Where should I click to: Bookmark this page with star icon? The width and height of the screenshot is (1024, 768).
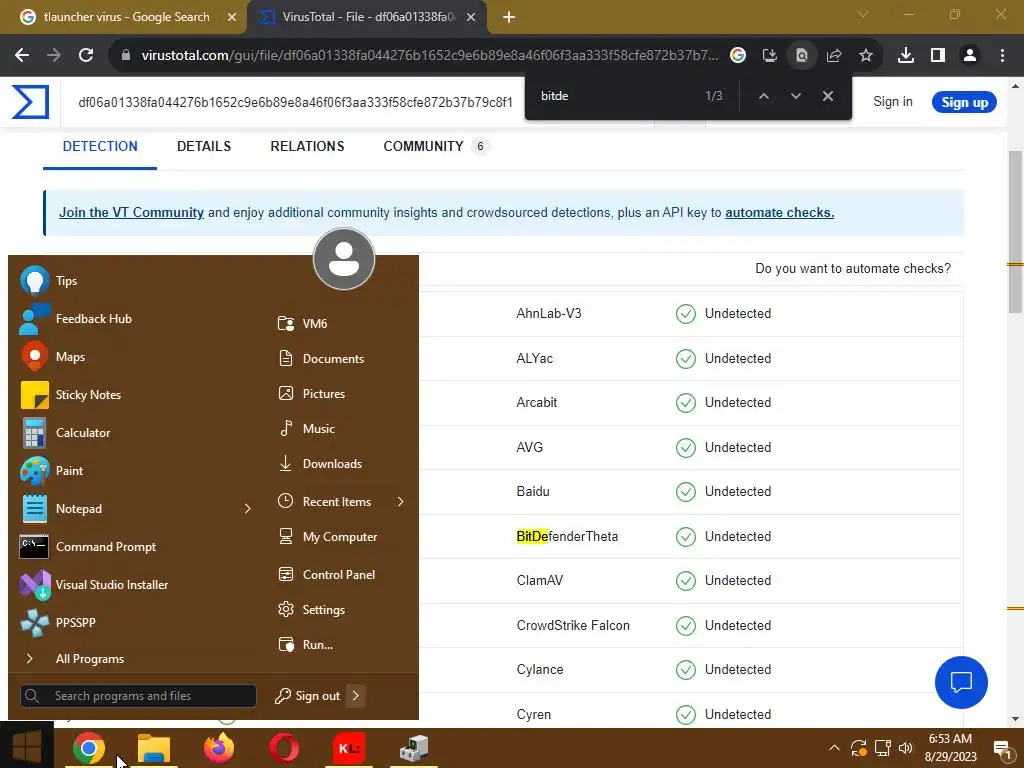click(x=865, y=56)
